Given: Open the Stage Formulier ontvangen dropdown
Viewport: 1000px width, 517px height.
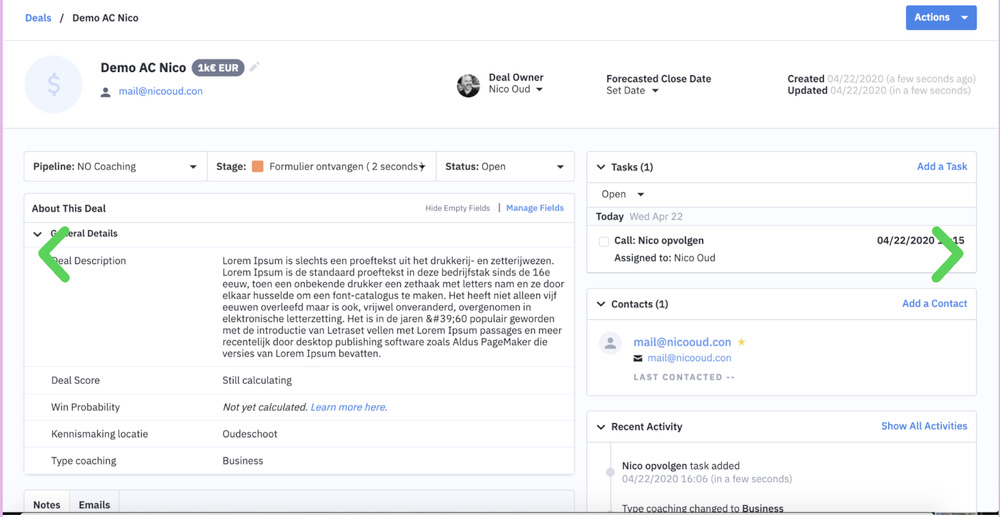Looking at the screenshot, I should [x=321, y=166].
